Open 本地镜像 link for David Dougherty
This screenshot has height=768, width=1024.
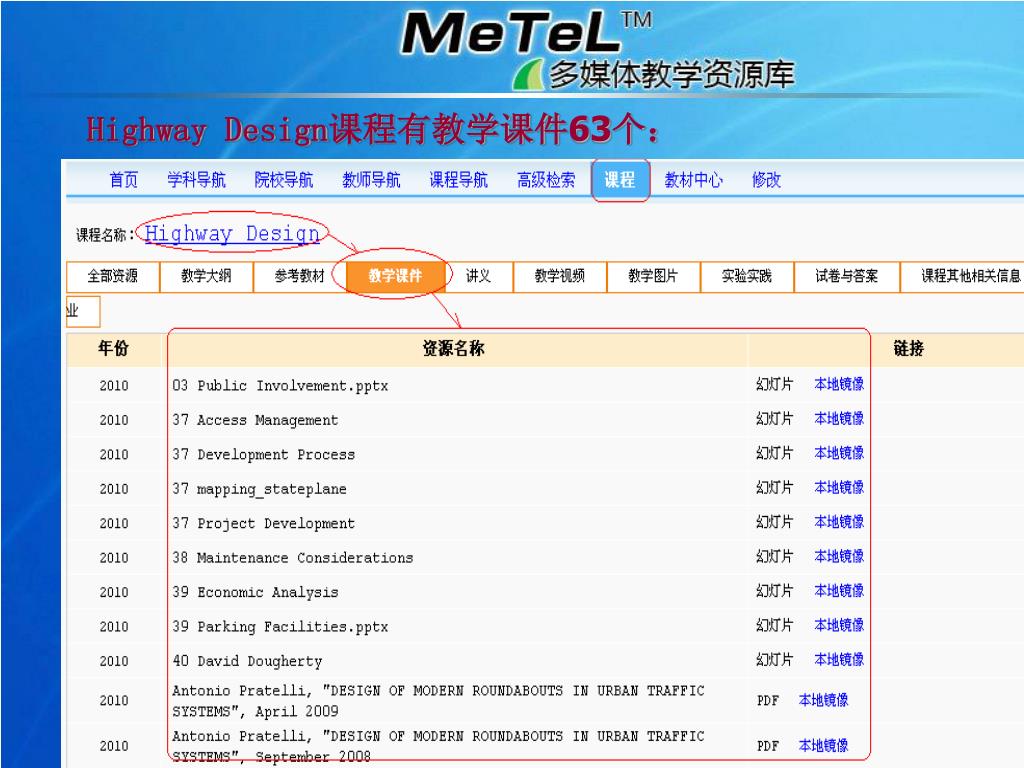(839, 660)
